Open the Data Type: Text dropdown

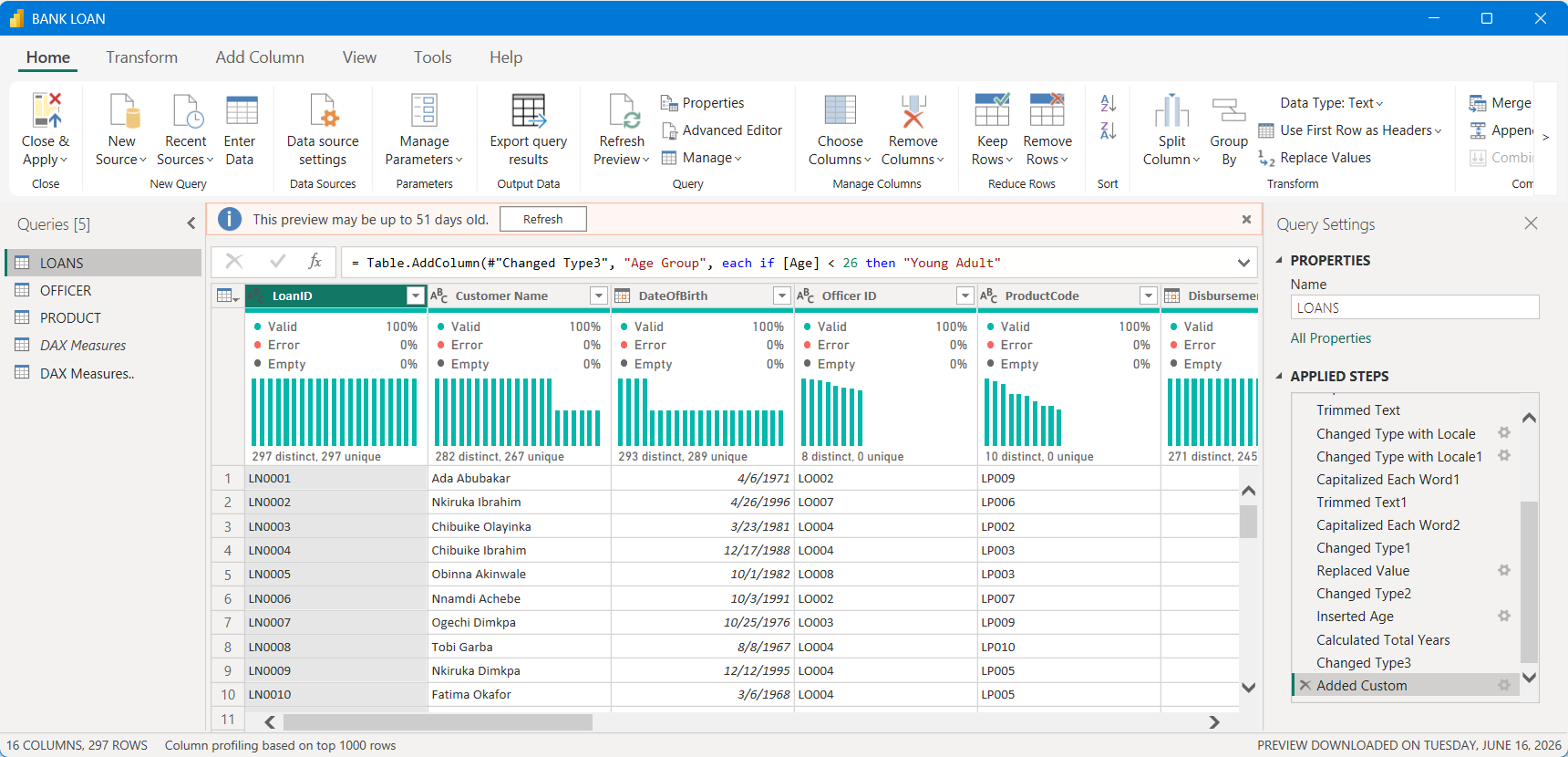click(1332, 103)
